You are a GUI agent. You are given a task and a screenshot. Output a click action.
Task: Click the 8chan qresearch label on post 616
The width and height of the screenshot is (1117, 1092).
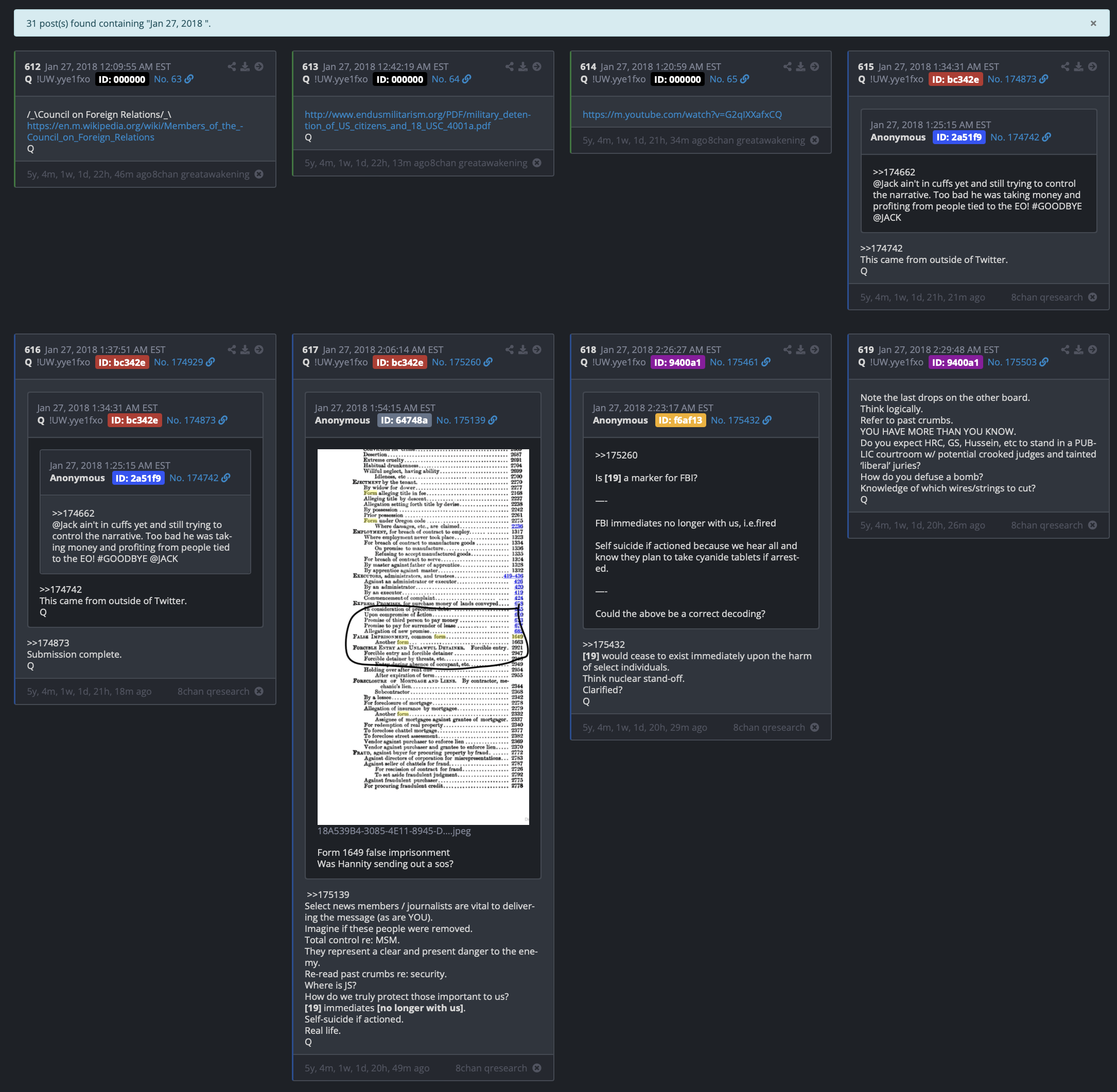(213, 691)
